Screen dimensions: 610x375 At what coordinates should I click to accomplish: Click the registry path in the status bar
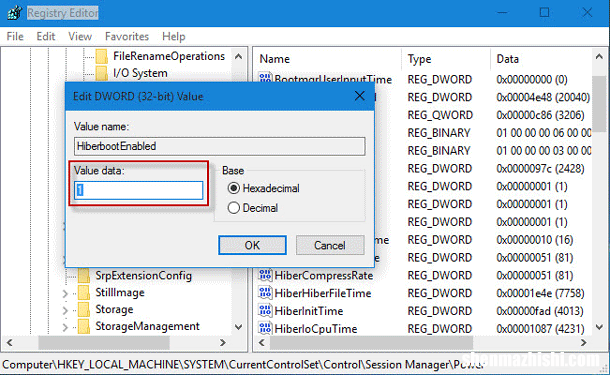pyautogui.click(x=243, y=364)
